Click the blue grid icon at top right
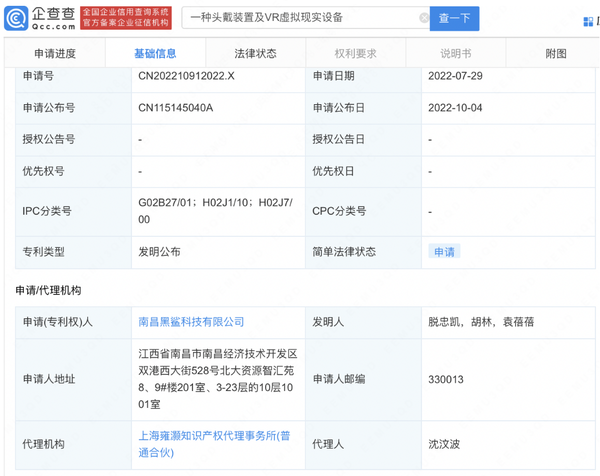The height and width of the screenshot is (476, 600). (x=588, y=22)
